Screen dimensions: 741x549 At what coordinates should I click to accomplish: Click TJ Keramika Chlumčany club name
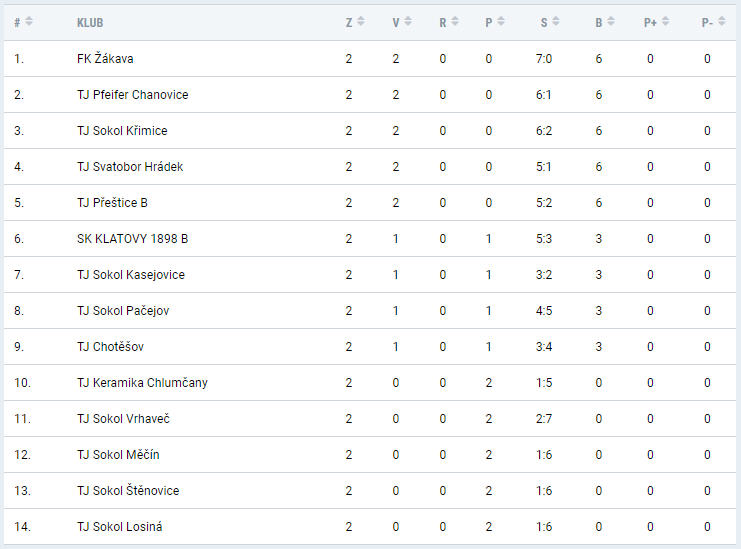pyautogui.click(x=142, y=383)
